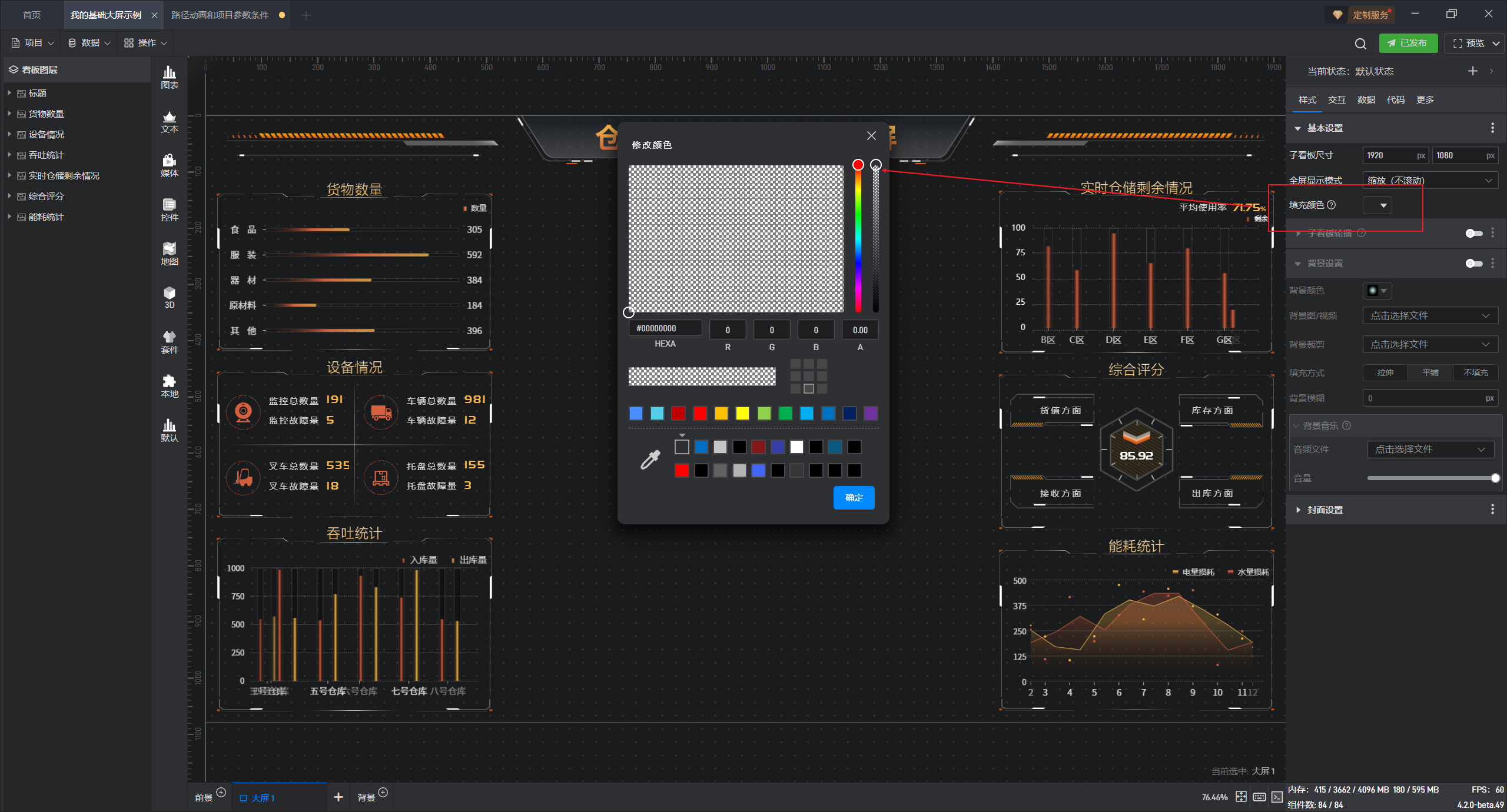
Task: Click the 媒体 media component icon
Action: click(169, 165)
